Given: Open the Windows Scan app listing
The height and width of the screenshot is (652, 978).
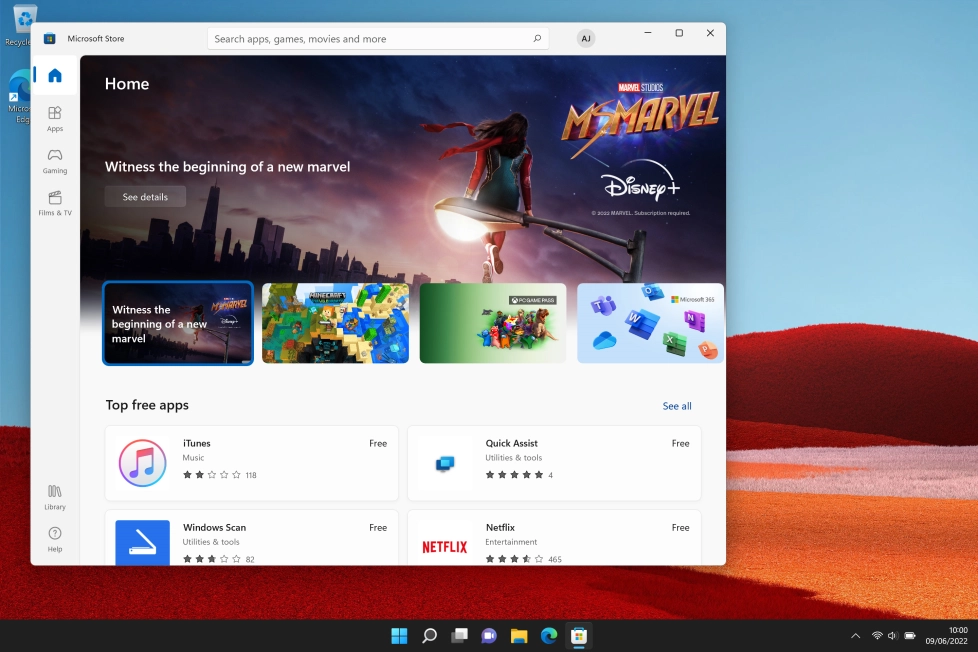Looking at the screenshot, I should [x=252, y=539].
